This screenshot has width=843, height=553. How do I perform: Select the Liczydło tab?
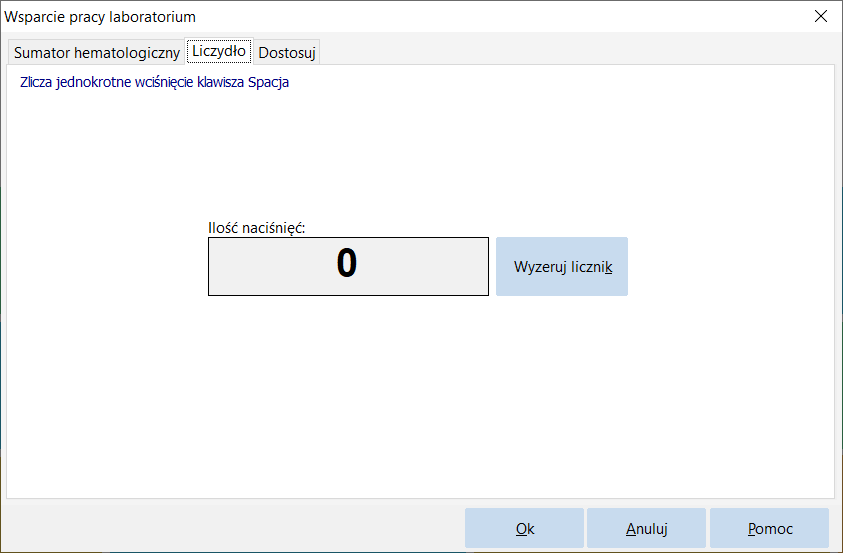(x=219, y=51)
